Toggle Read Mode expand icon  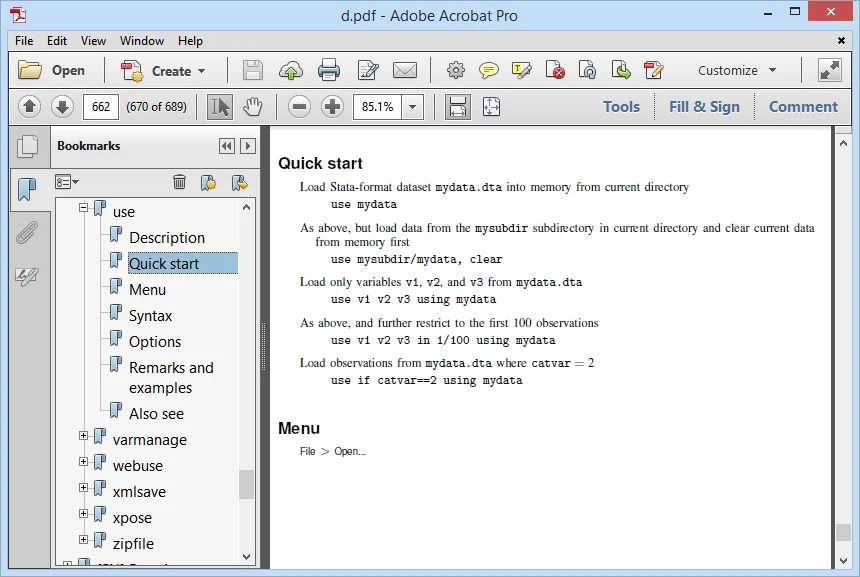(x=829, y=70)
